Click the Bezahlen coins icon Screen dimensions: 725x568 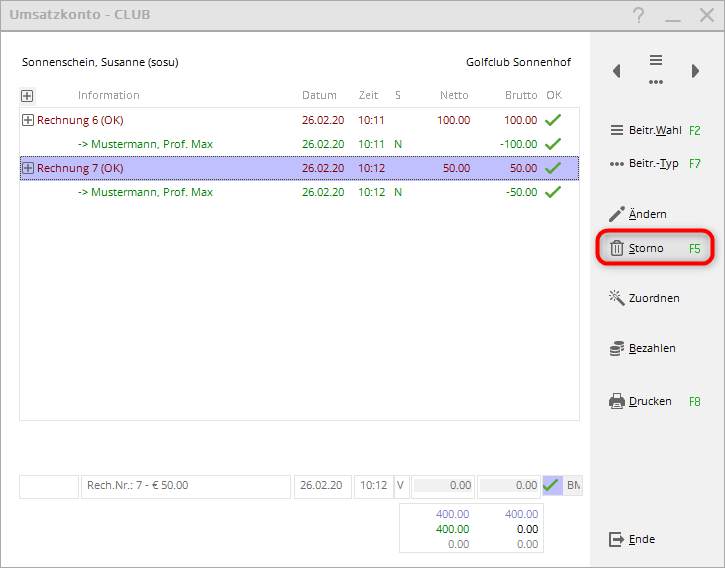pos(617,348)
